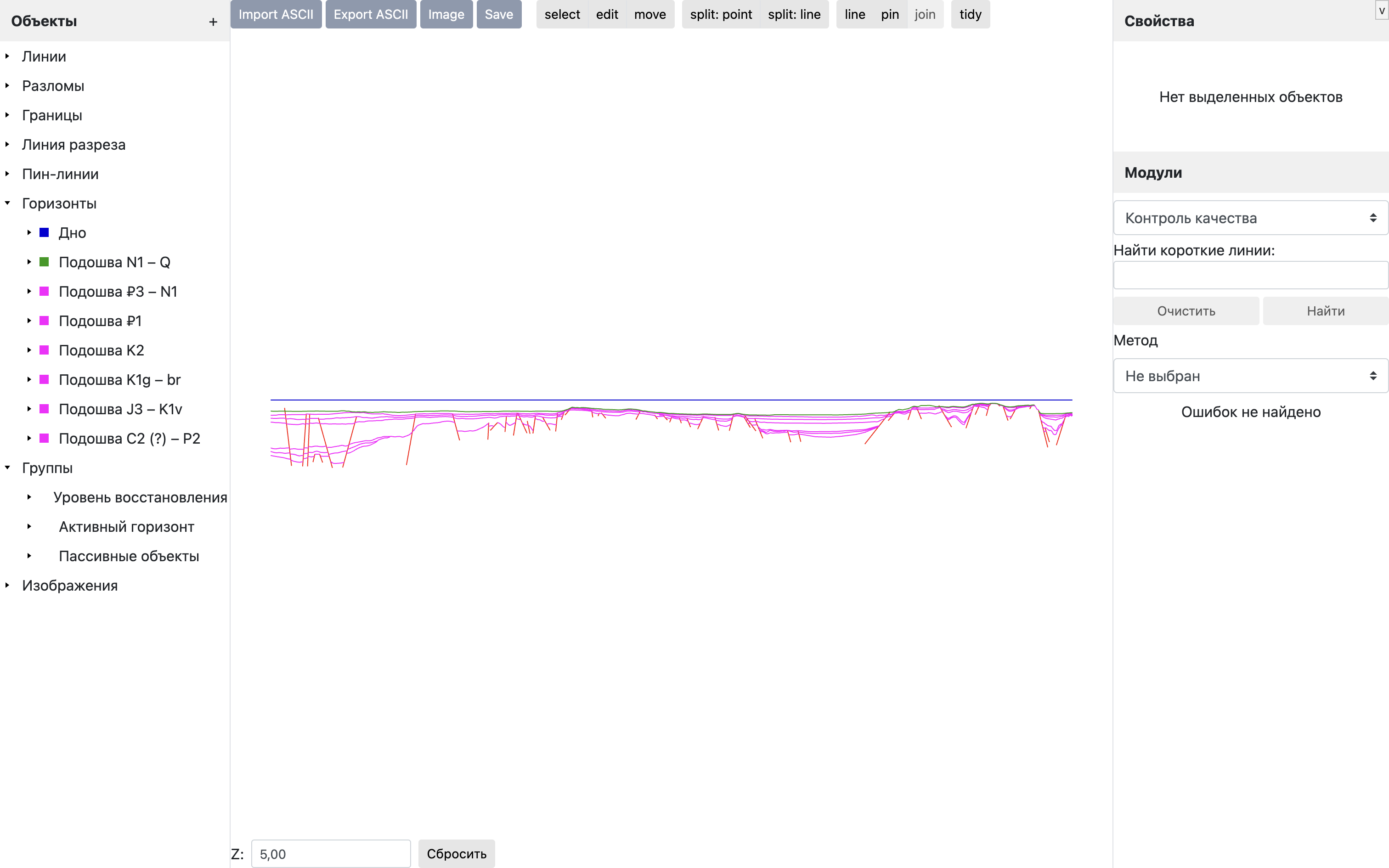Select the Подошва K1g – br horizon
This screenshot has width=1389, height=868.
(x=120, y=379)
